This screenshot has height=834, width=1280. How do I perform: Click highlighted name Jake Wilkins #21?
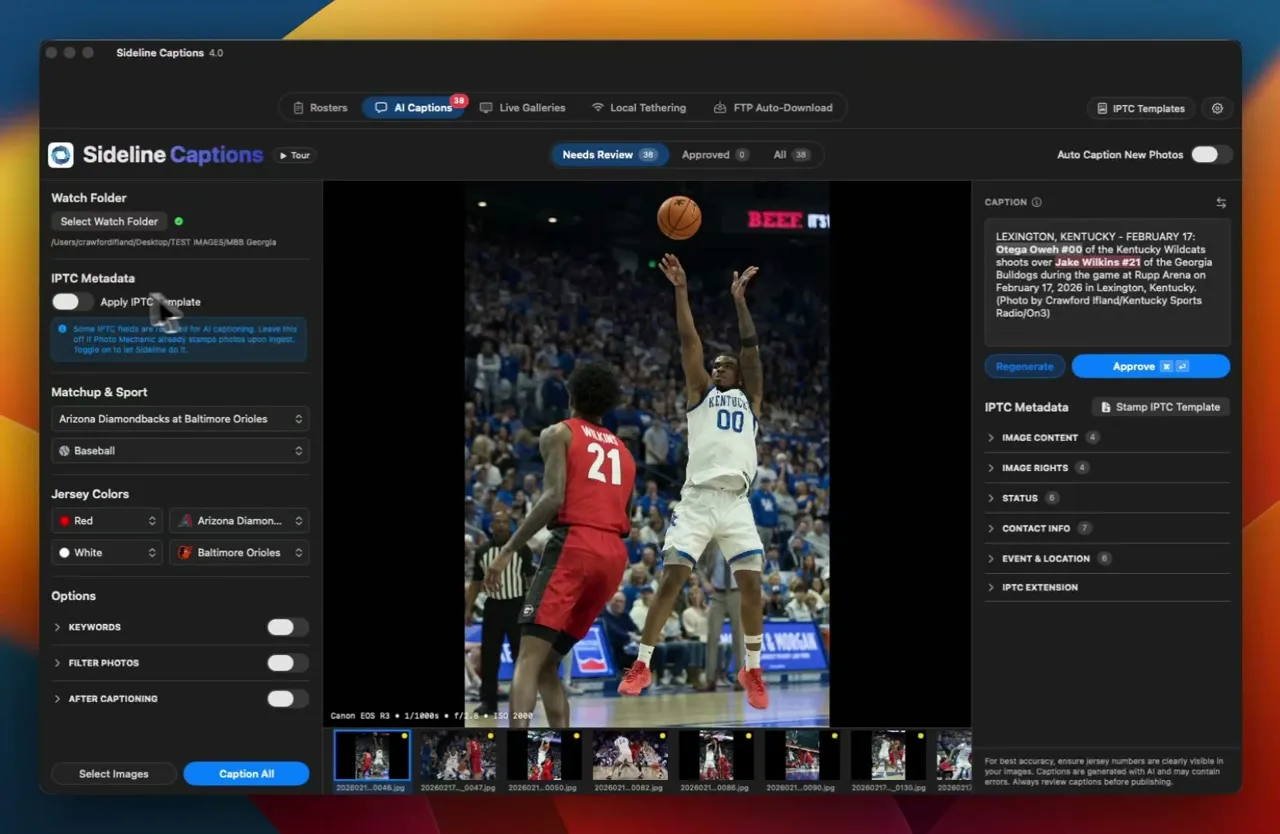coord(1098,262)
